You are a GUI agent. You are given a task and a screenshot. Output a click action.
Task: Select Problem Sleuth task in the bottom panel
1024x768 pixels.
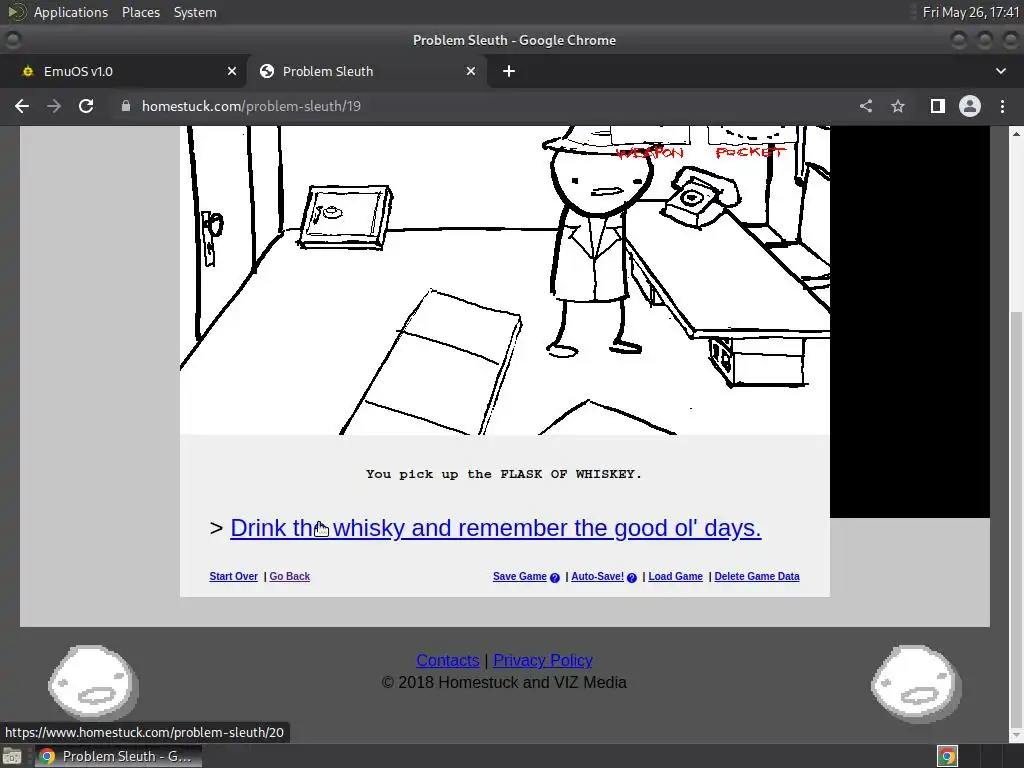click(x=118, y=756)
